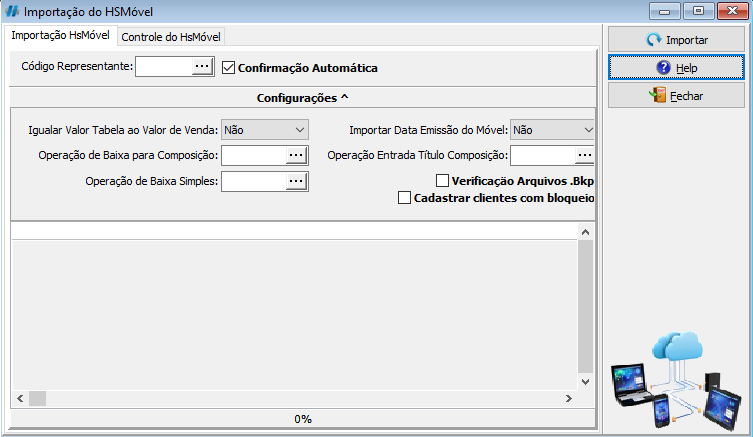Screen dimensions: 753x437
Task: Click the vertical scrollbar track in log
Action: coord(585,307)
